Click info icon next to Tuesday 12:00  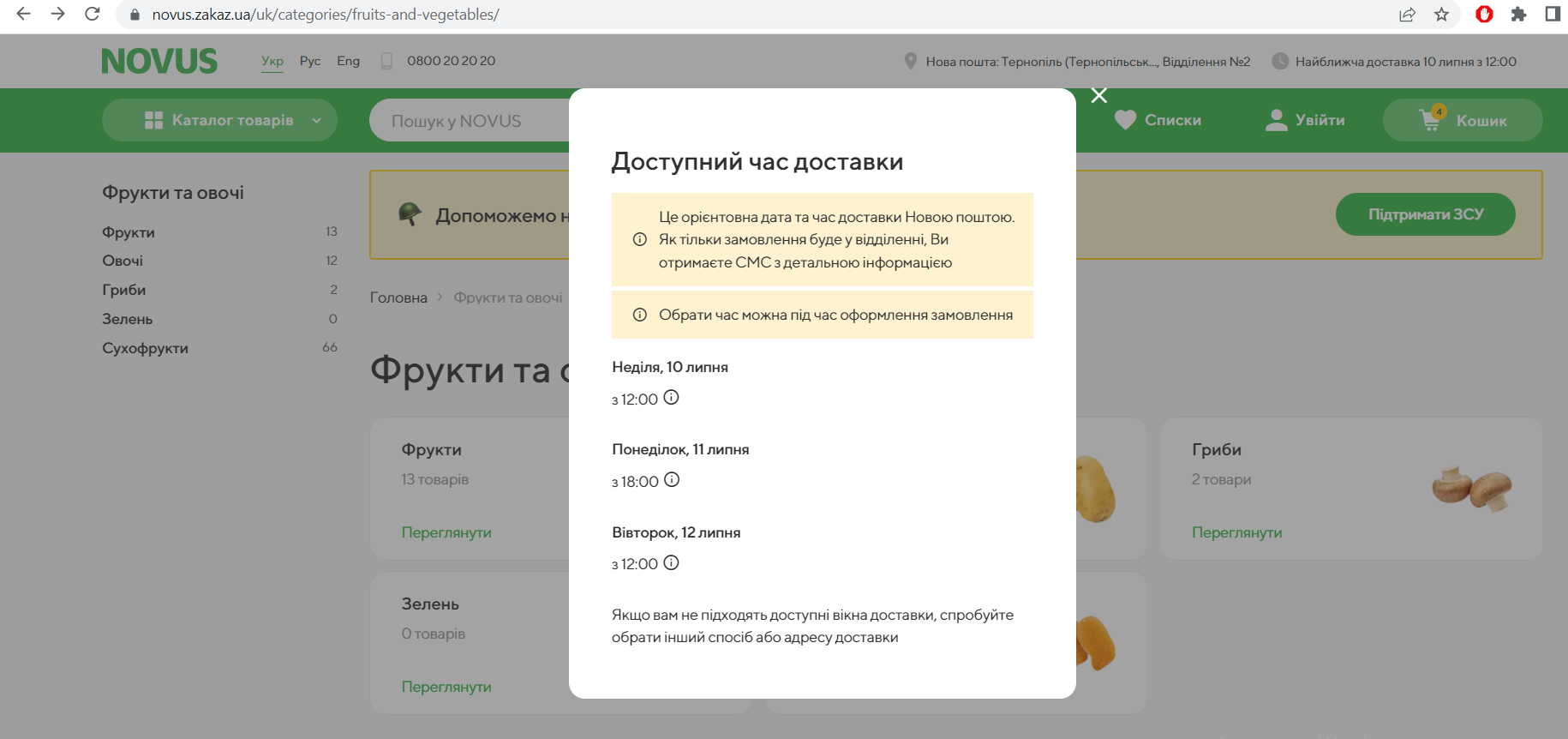tap(672, 563)
